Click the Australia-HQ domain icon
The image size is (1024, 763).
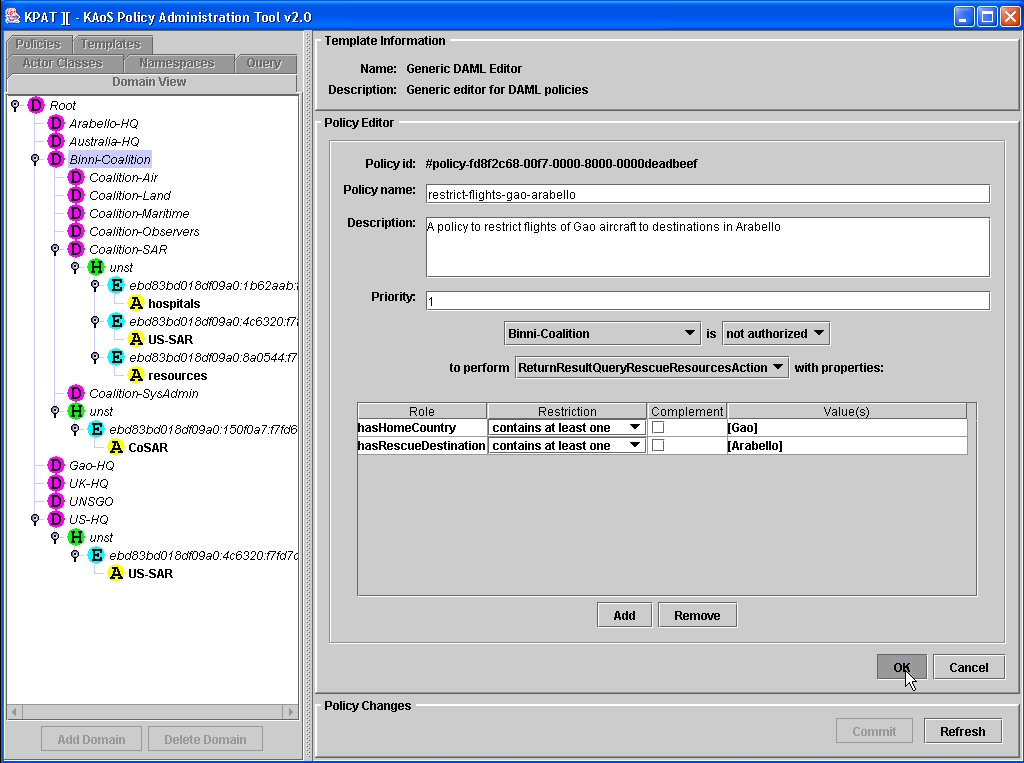(x=56, y=141)
